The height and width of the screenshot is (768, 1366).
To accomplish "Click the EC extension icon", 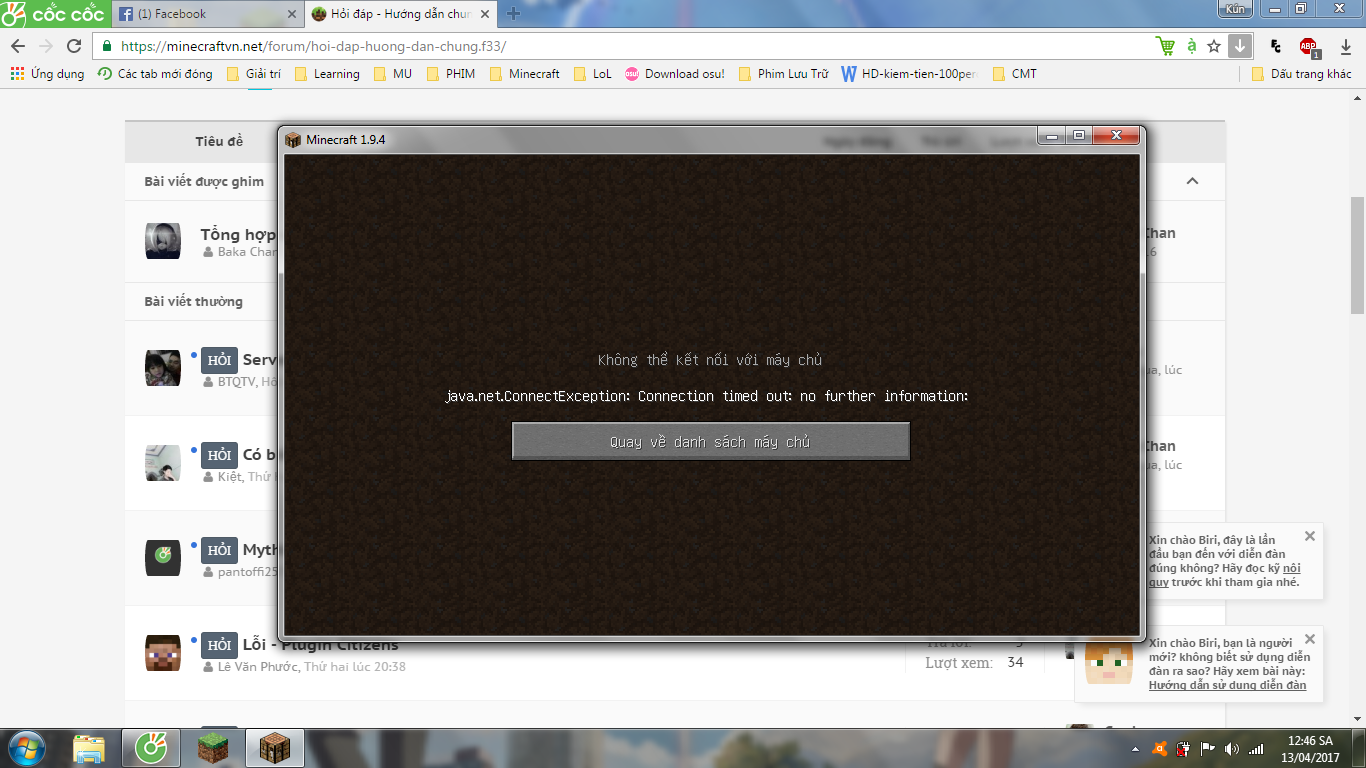I will (x=1276, y=46).
